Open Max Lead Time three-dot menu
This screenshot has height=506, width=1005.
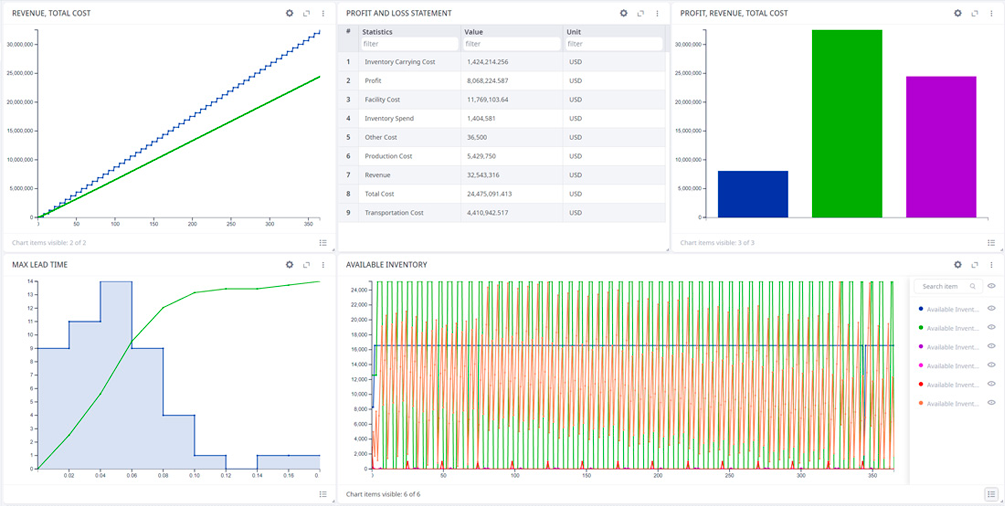coord(322,264)
